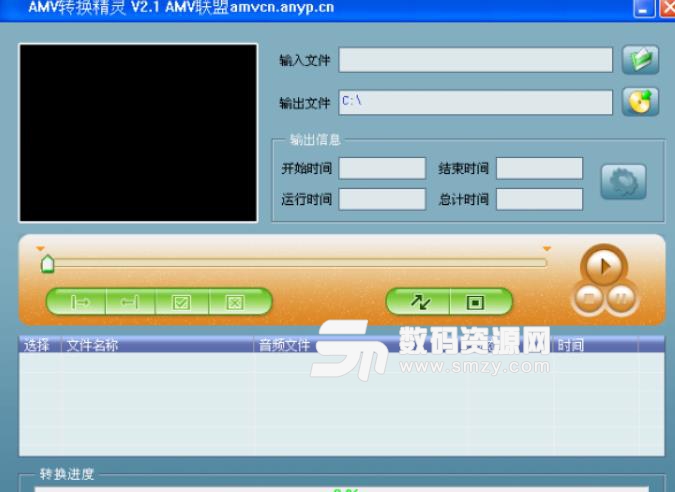This screenshot has height=492, width=675.
Task: Stop playback with round stop button
Action: coord(588,297)
